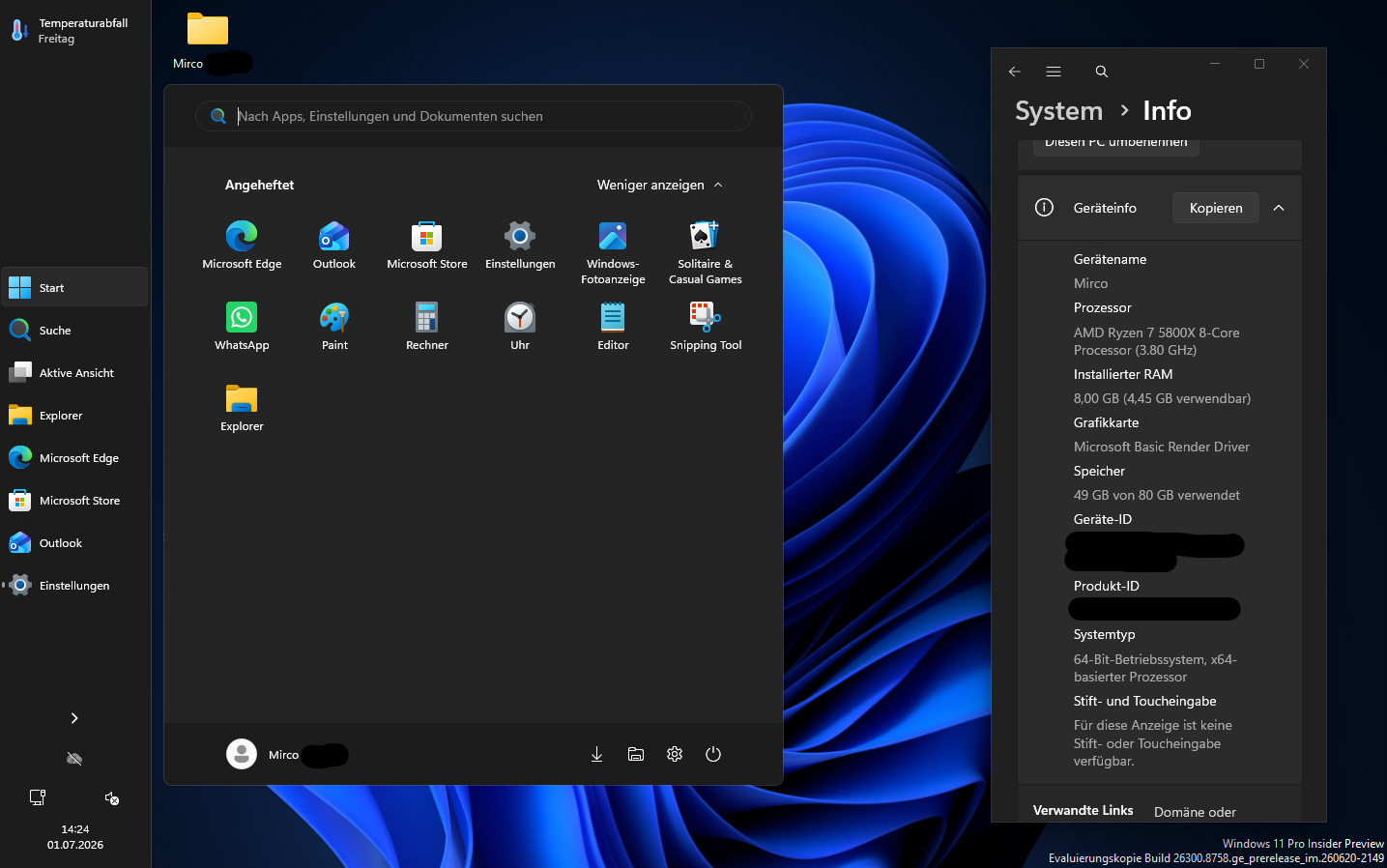Image resolution: width=1387 pixels, height=868 pixels.
Task: Open the Mirco user account in Start menu
Action: pyautogui.click(x=287, y=754)
